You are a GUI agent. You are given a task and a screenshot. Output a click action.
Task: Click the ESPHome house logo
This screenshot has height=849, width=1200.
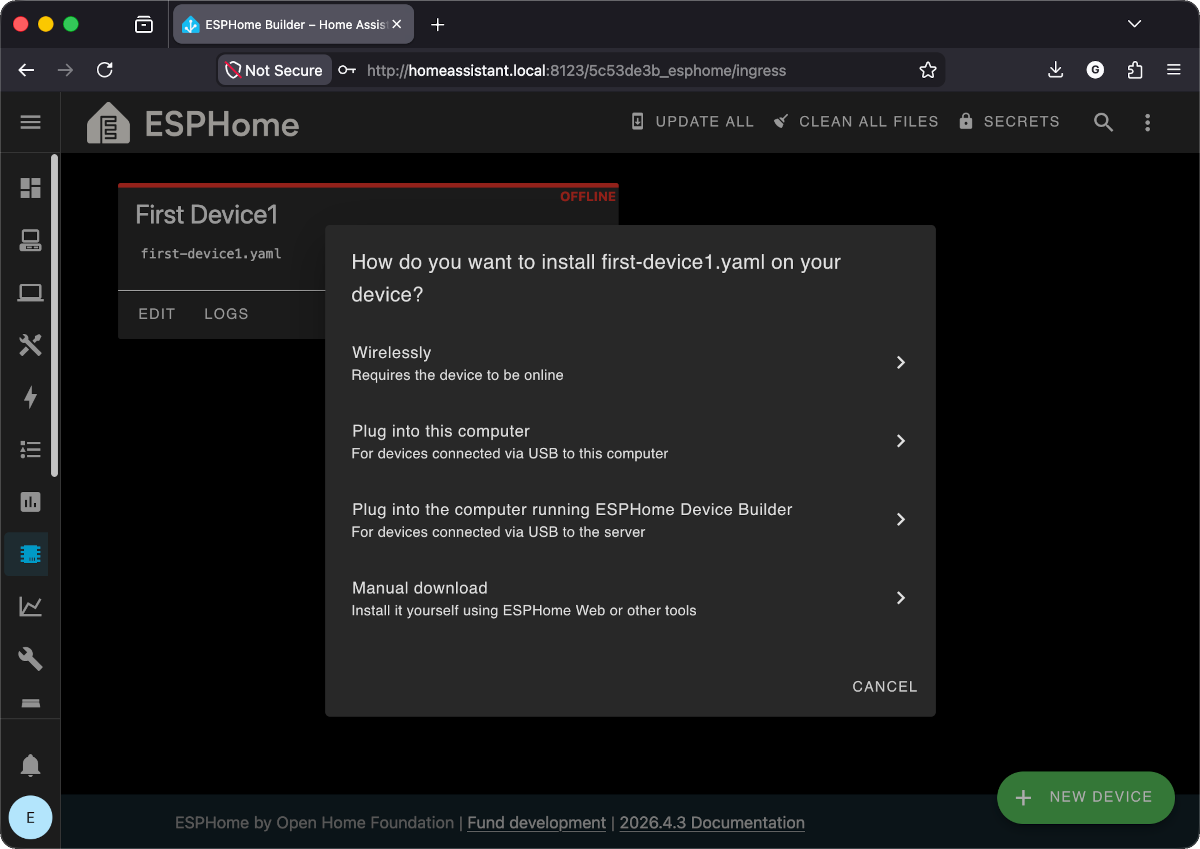[x=108, y=123]
